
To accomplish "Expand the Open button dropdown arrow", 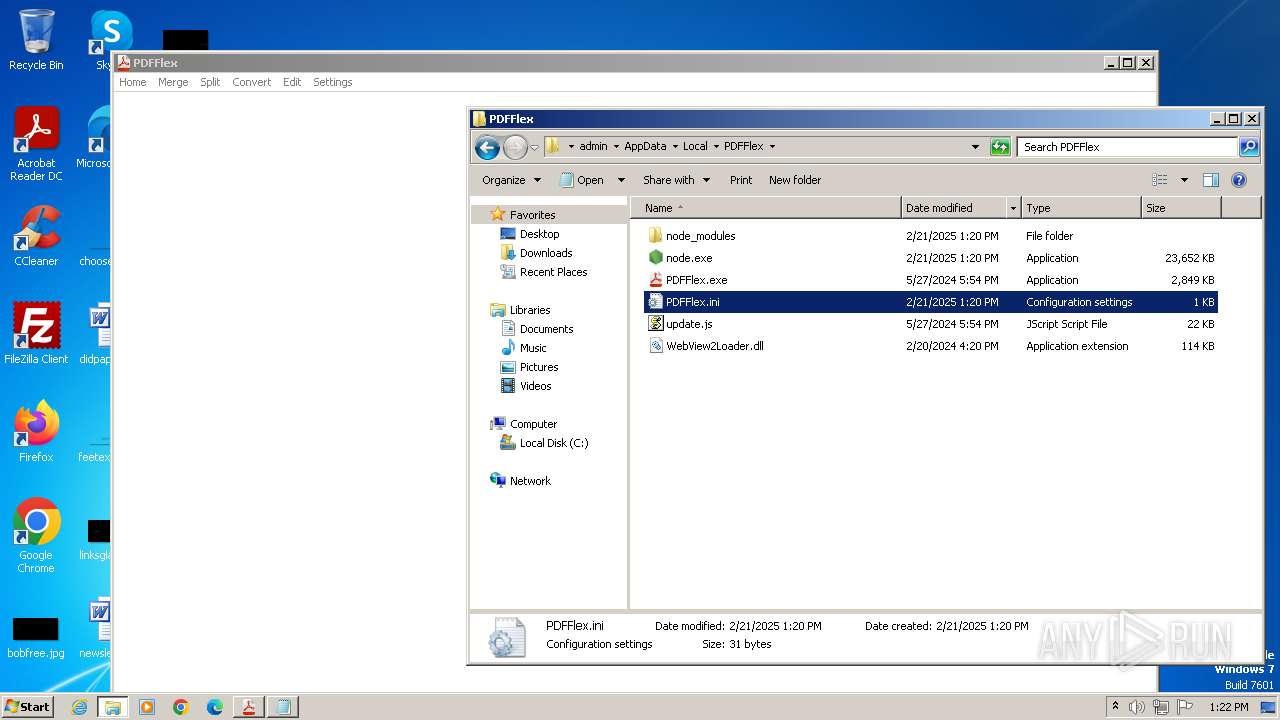I will pos(621,180).
